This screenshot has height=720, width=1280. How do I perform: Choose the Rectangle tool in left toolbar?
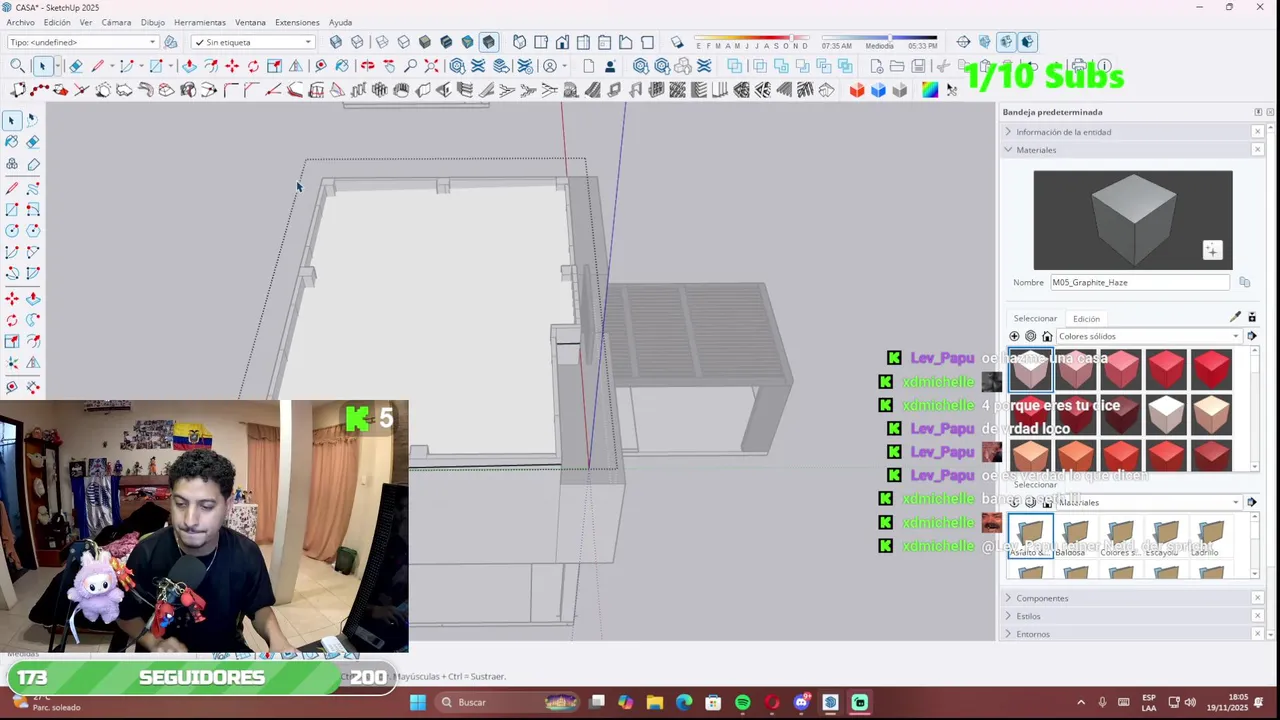(11, 209)
